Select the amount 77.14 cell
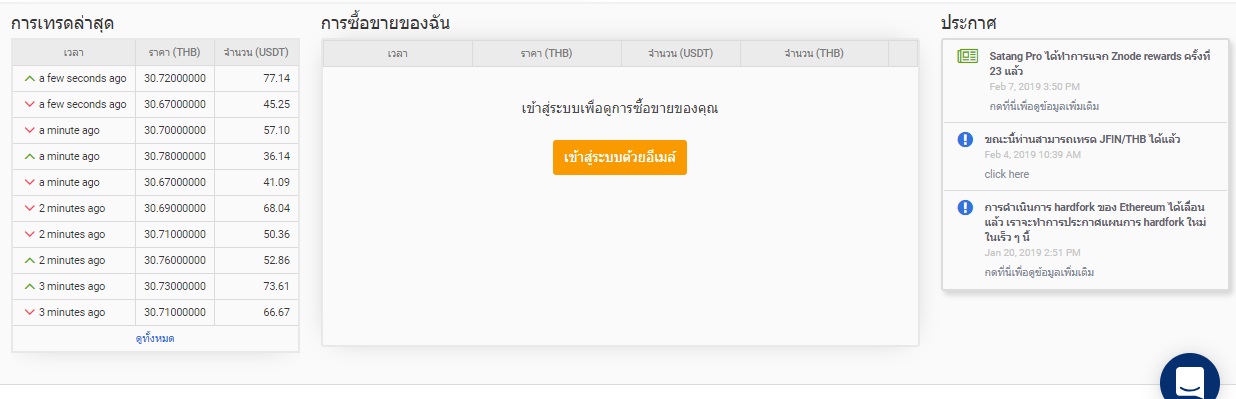Screen dimensions: 1236x399 click(257, 78)
